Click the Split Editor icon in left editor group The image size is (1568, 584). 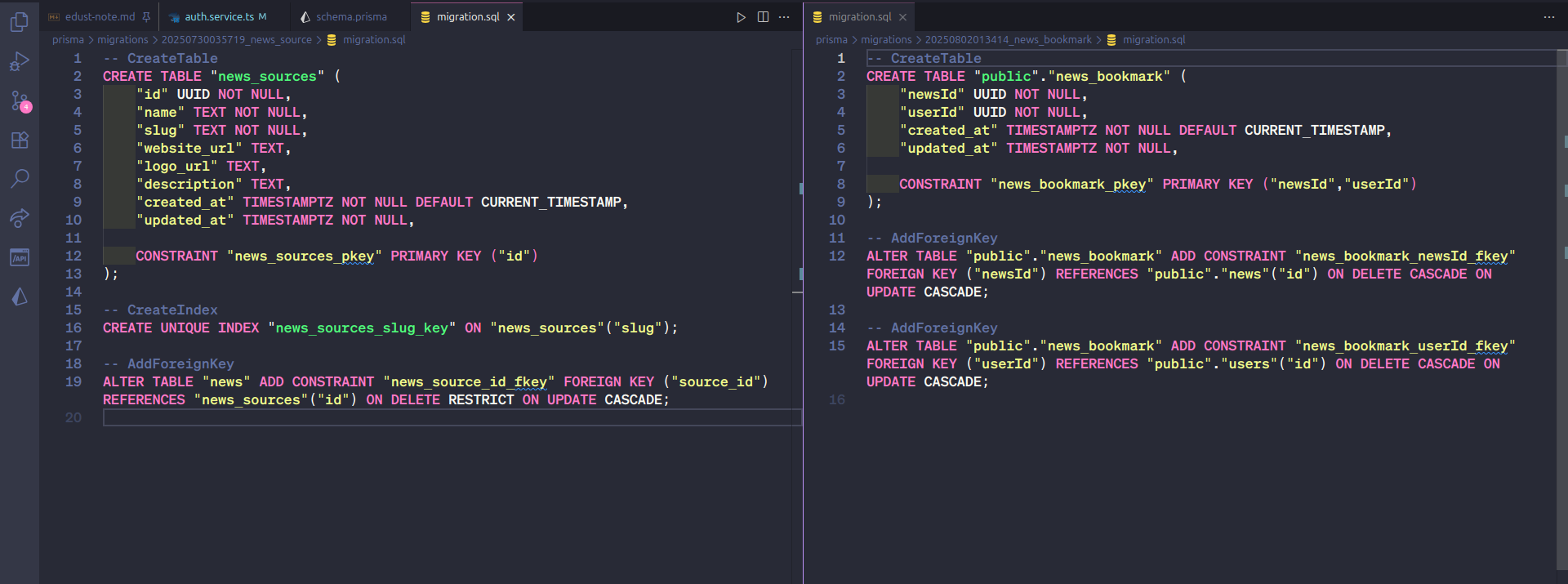[763, 17]
